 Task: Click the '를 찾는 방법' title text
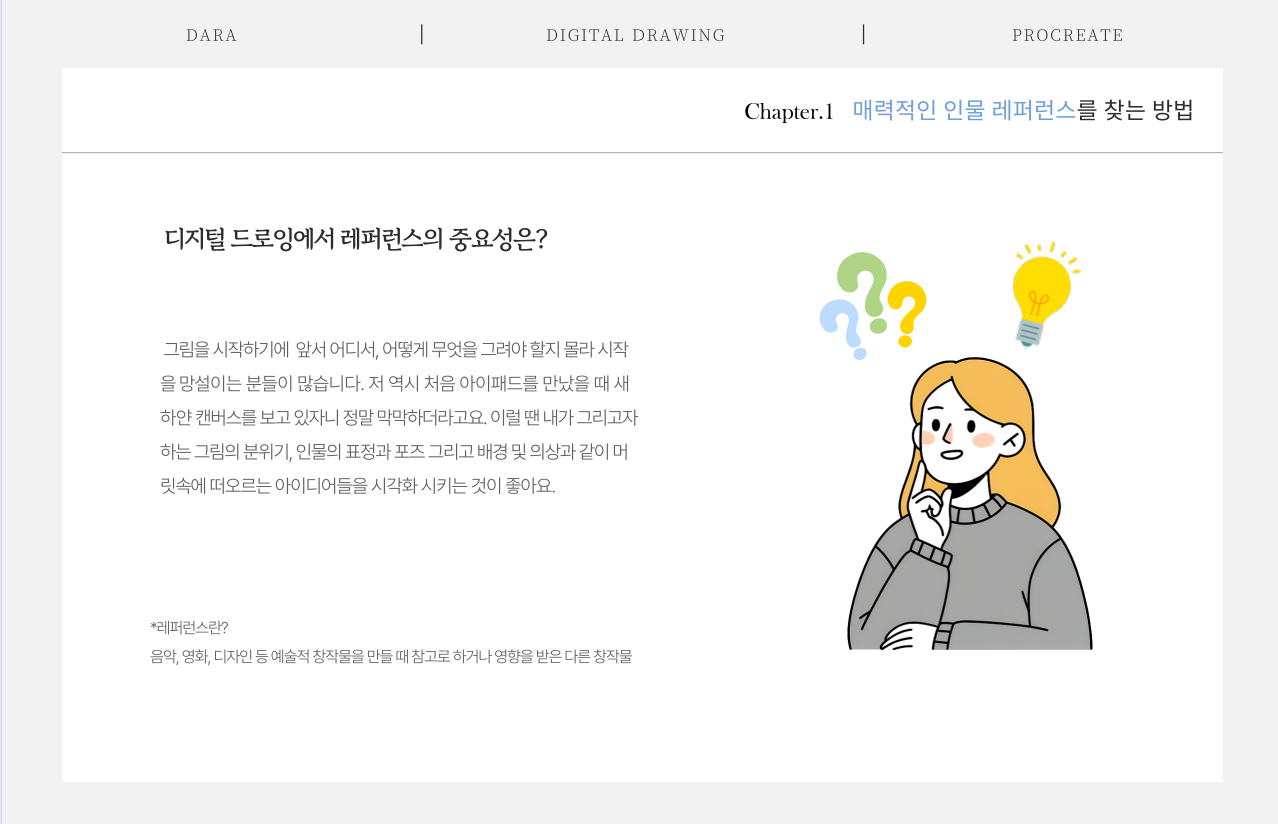pos(1136,111)
